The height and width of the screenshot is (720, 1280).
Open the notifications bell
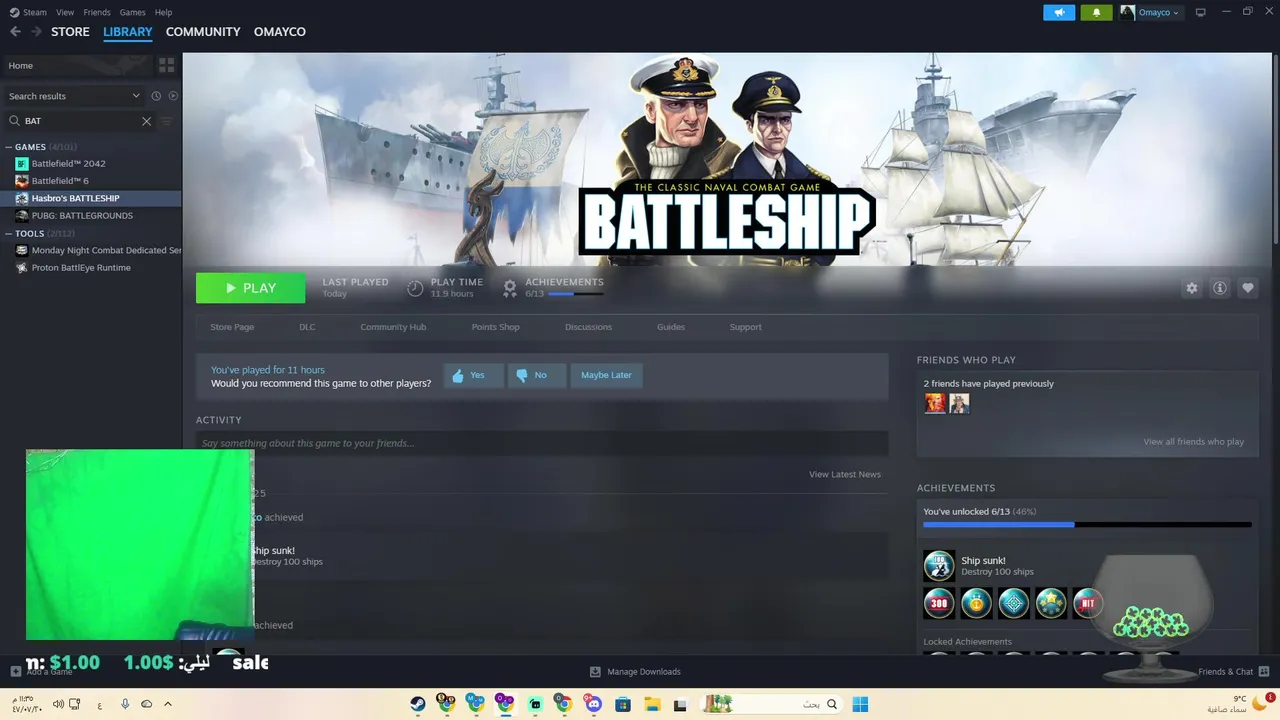pos(1096,12)
